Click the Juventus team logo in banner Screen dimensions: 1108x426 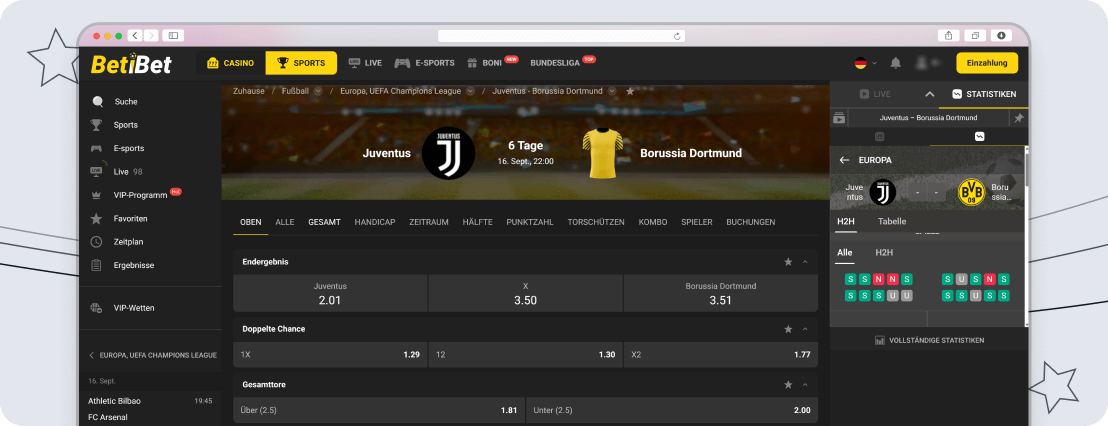pyautogui.click(x=448, y=153)
